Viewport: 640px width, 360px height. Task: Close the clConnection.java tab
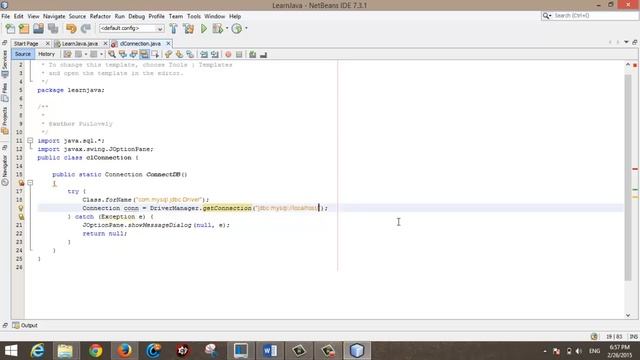pos(168,43)
